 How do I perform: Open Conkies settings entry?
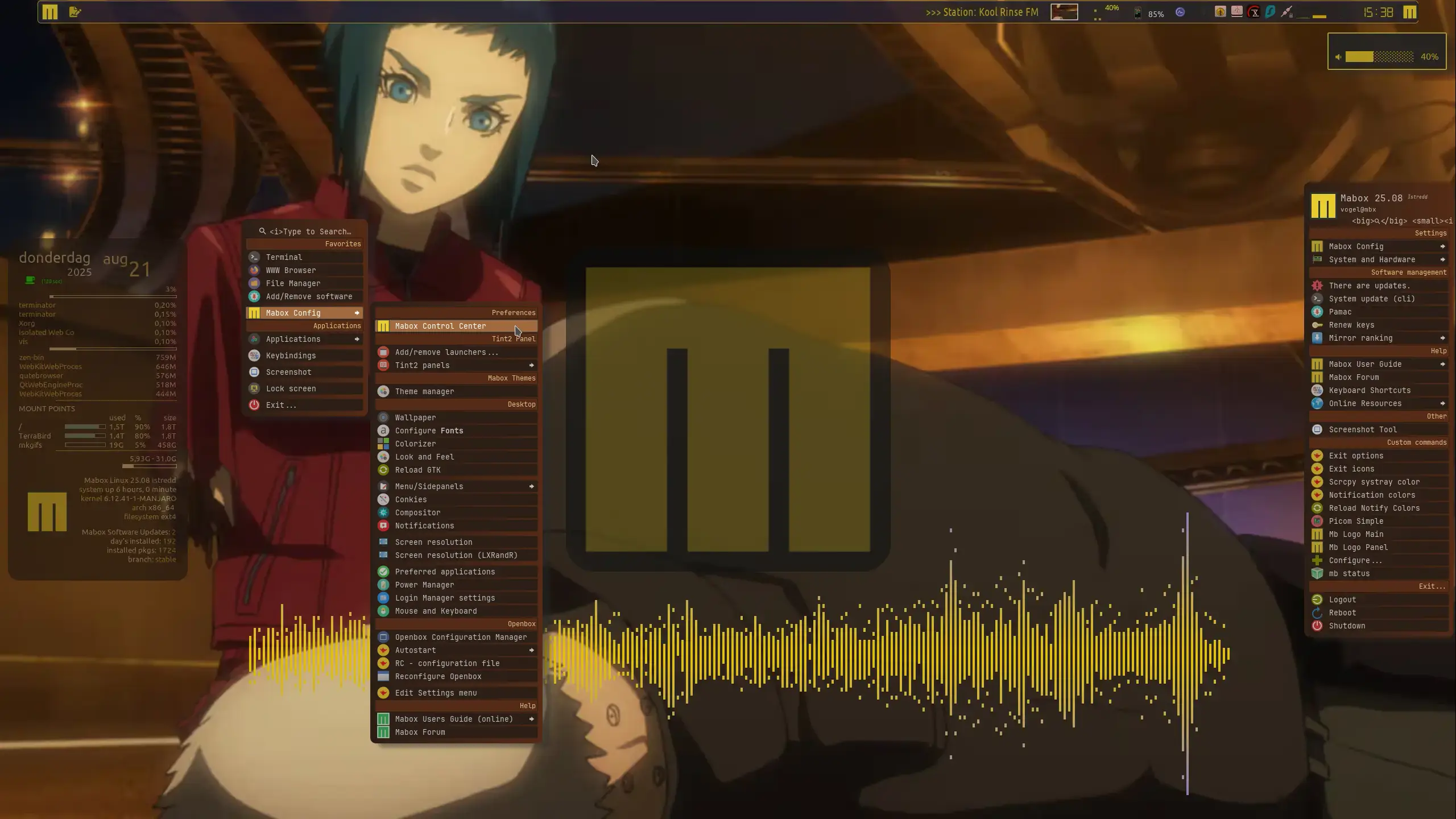pos(411,499)
